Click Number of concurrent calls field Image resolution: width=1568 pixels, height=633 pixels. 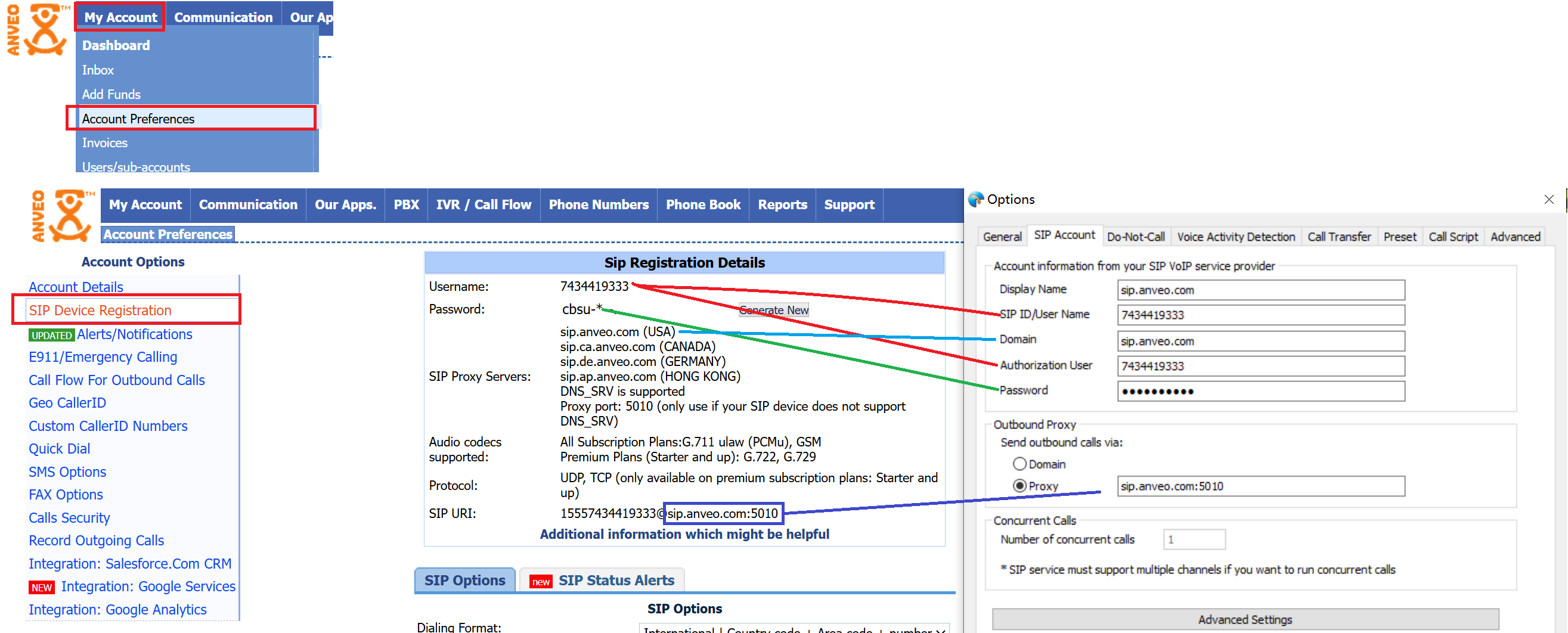[1194, 539]
